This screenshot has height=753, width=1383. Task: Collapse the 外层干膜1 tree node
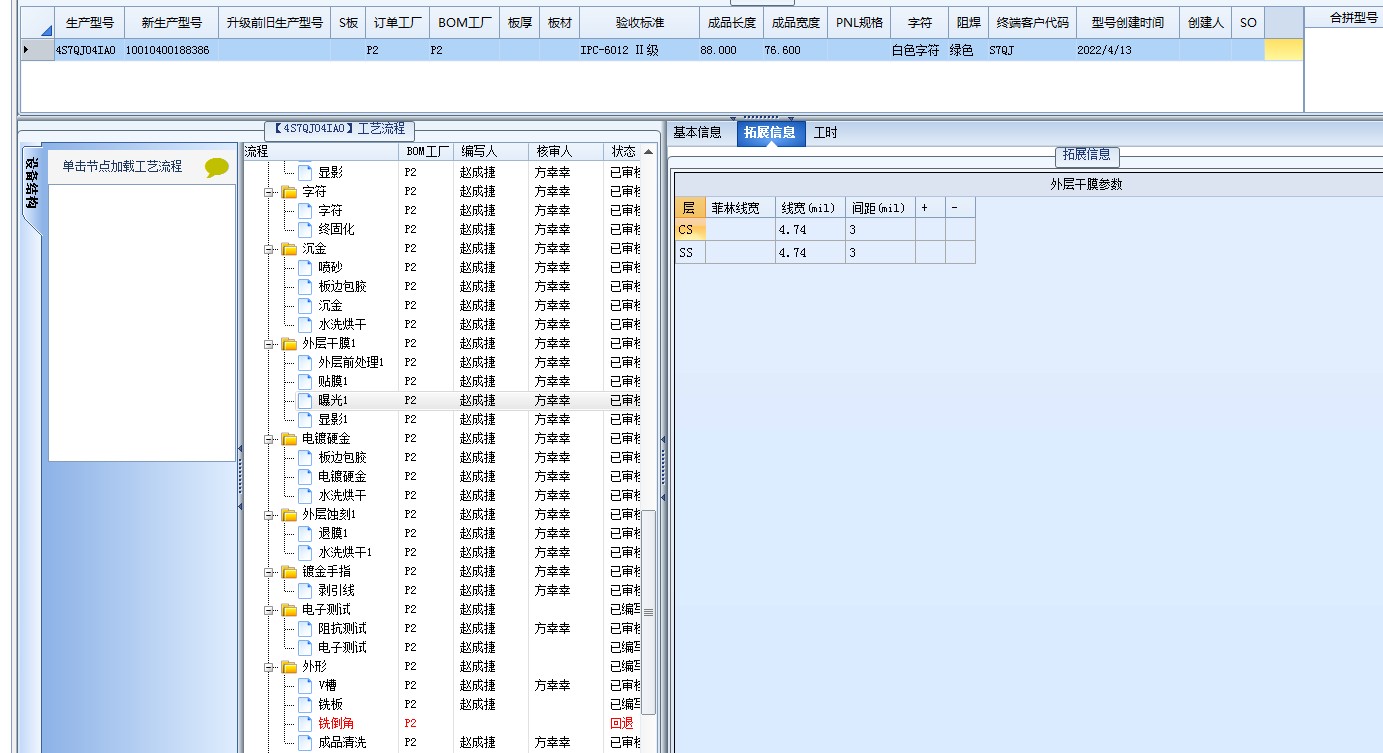point(269,344)
